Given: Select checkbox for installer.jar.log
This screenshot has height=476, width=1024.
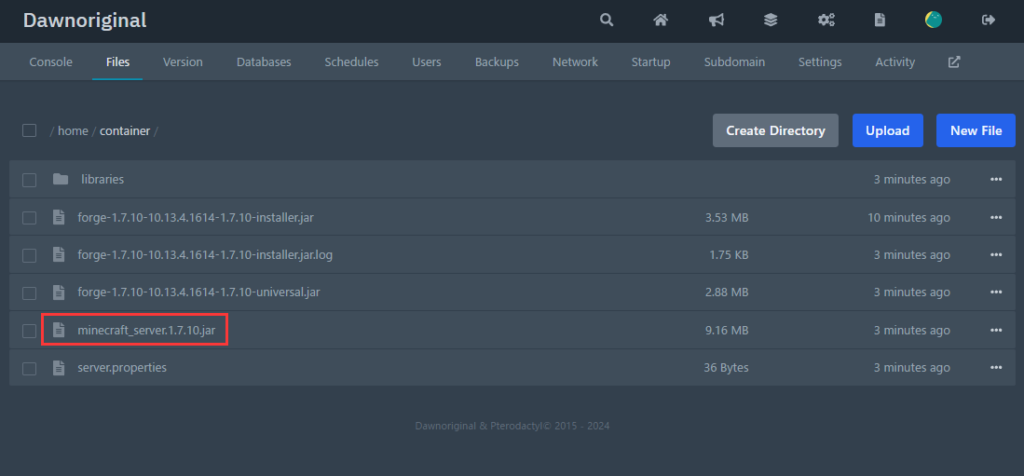Looking at the screenshot, I should point(29,256).
